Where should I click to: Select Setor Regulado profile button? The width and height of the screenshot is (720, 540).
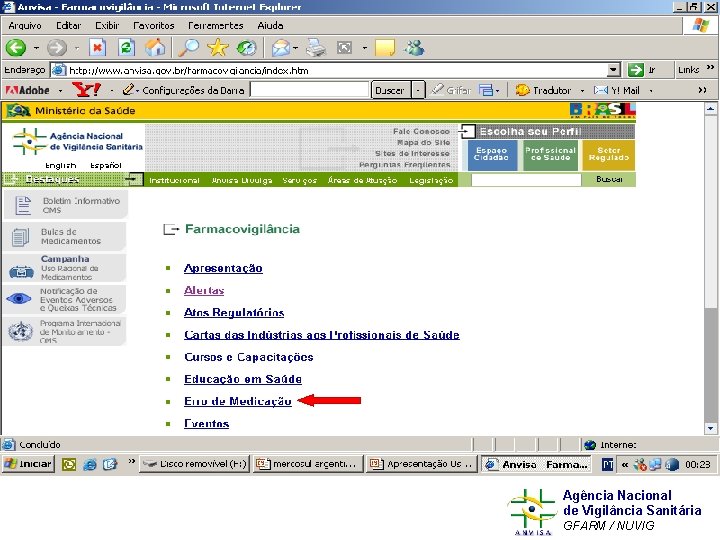(608, 155)
